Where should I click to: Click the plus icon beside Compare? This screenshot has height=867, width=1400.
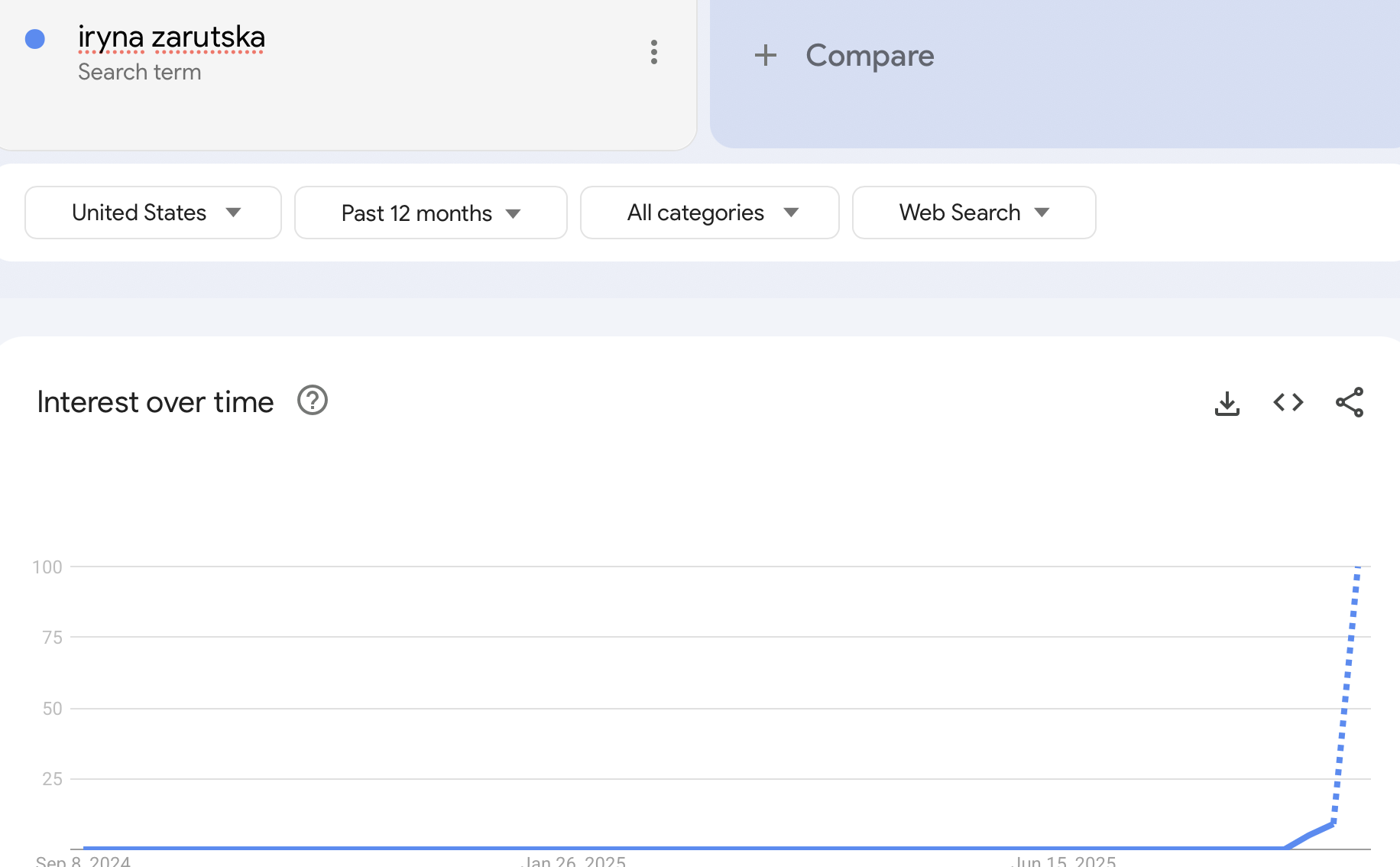point(765,55)
